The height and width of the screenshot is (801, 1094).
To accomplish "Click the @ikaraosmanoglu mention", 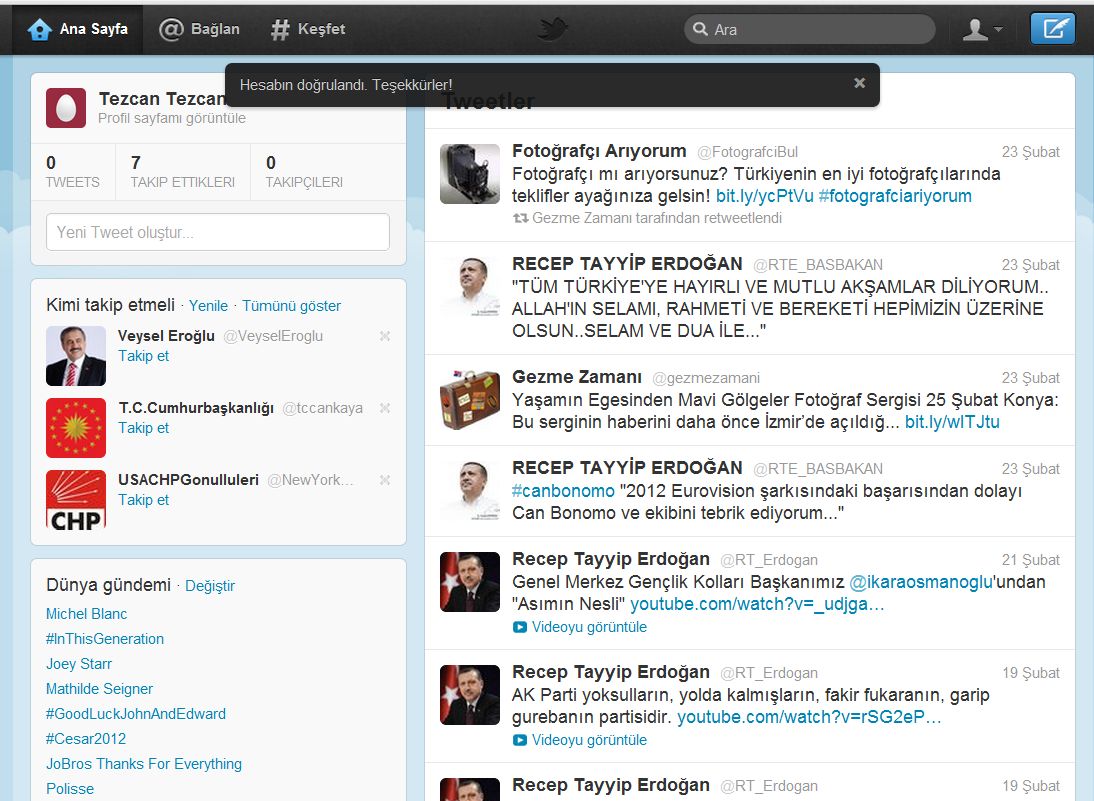I will (921, 582).
